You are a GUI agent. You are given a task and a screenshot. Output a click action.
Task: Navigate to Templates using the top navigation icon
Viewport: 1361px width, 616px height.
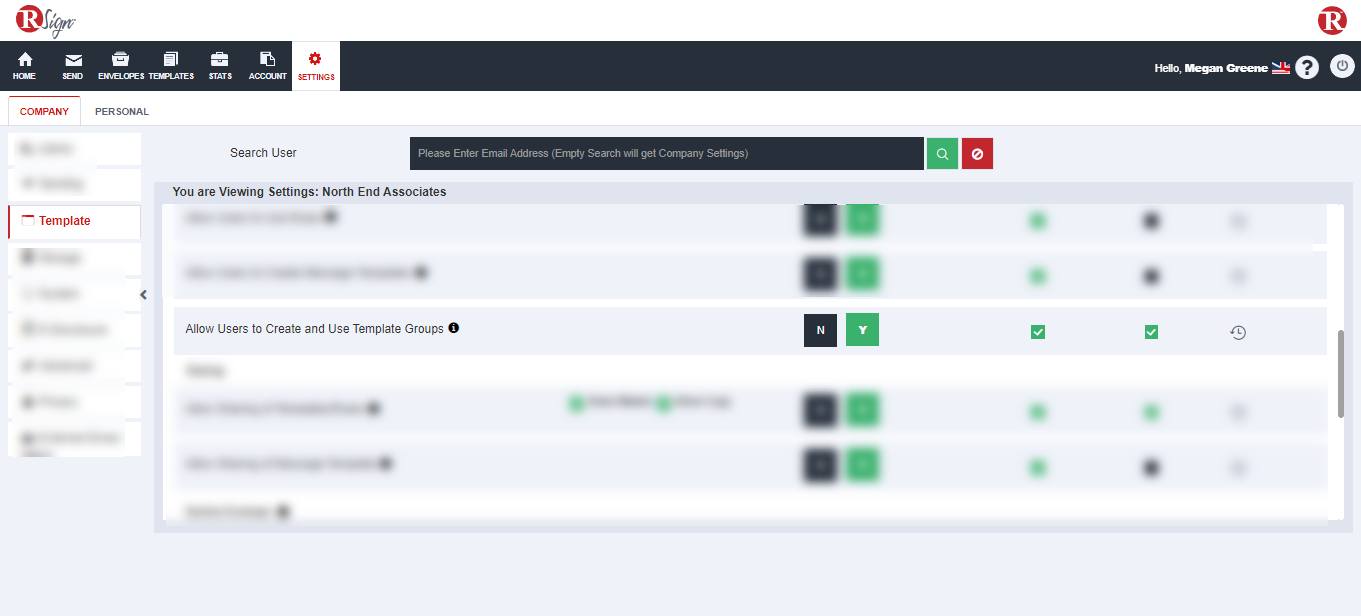tap(170, 65)
